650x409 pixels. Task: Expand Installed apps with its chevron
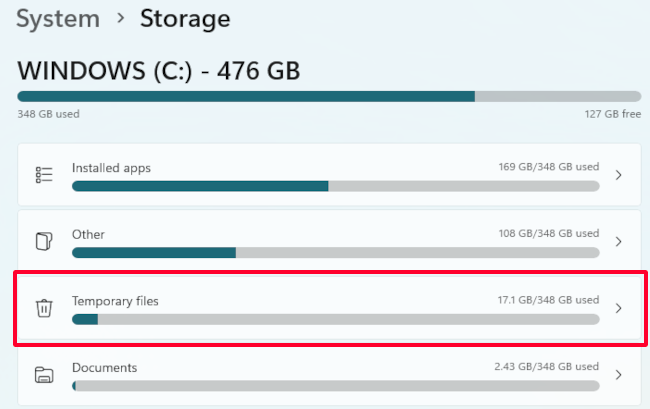(x=618, y=175)
